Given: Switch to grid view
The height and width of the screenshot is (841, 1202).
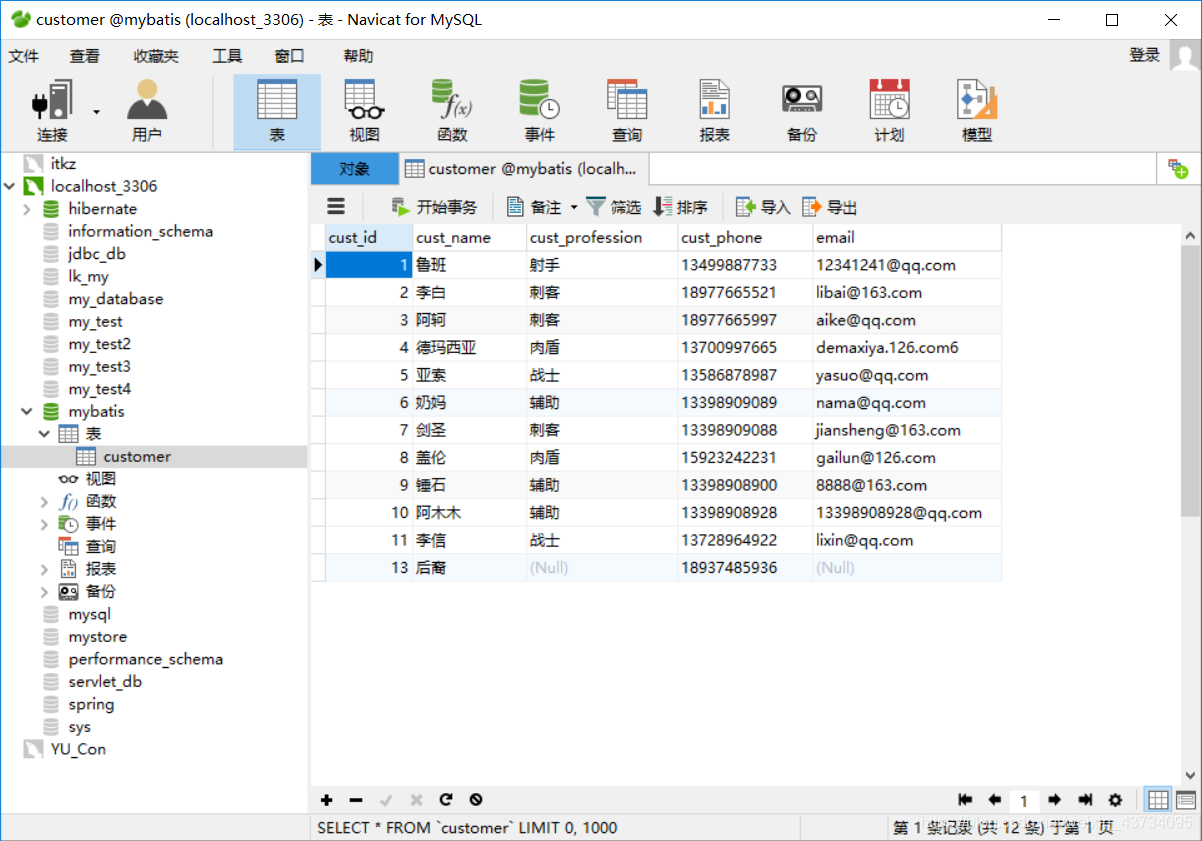Looking at the screenshot, I should coord(1158,800).
